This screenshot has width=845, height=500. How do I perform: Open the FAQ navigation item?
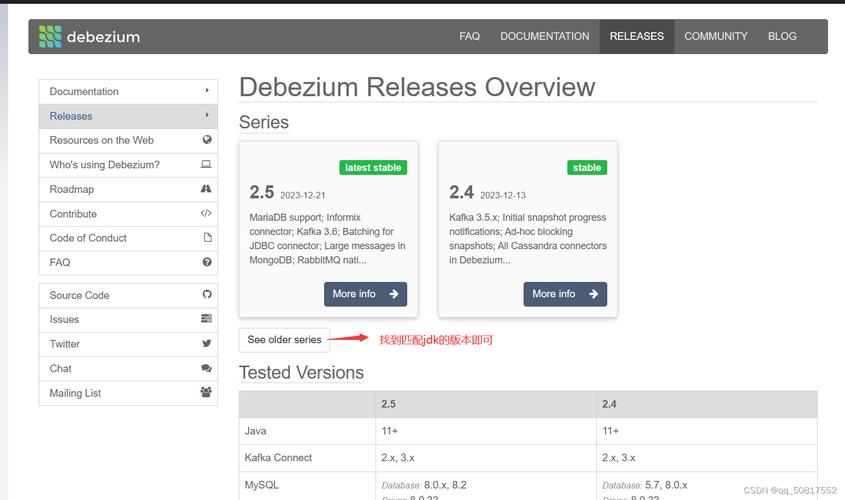pos(469,36)
